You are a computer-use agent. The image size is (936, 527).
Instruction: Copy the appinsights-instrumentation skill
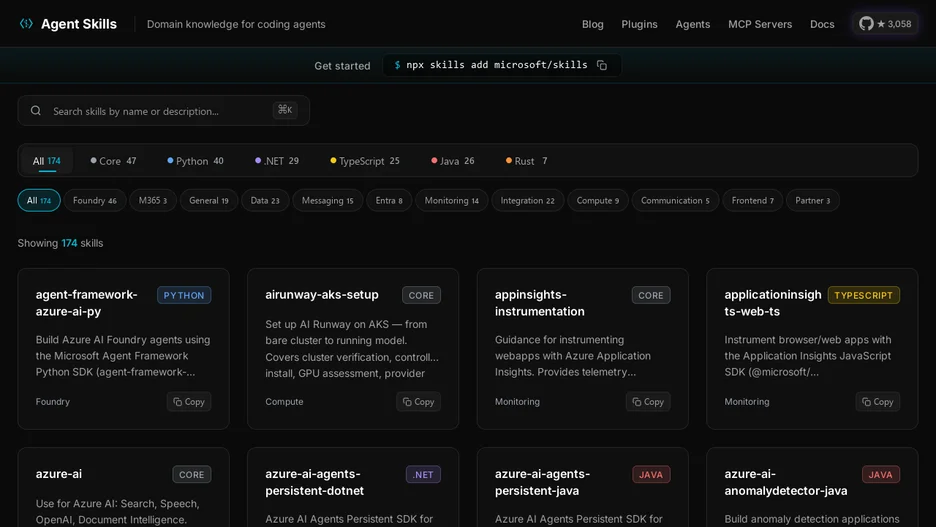[x=648, y=402]
